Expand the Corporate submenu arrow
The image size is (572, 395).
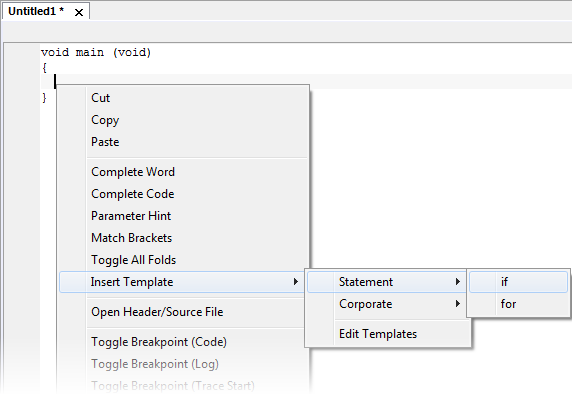457,303
